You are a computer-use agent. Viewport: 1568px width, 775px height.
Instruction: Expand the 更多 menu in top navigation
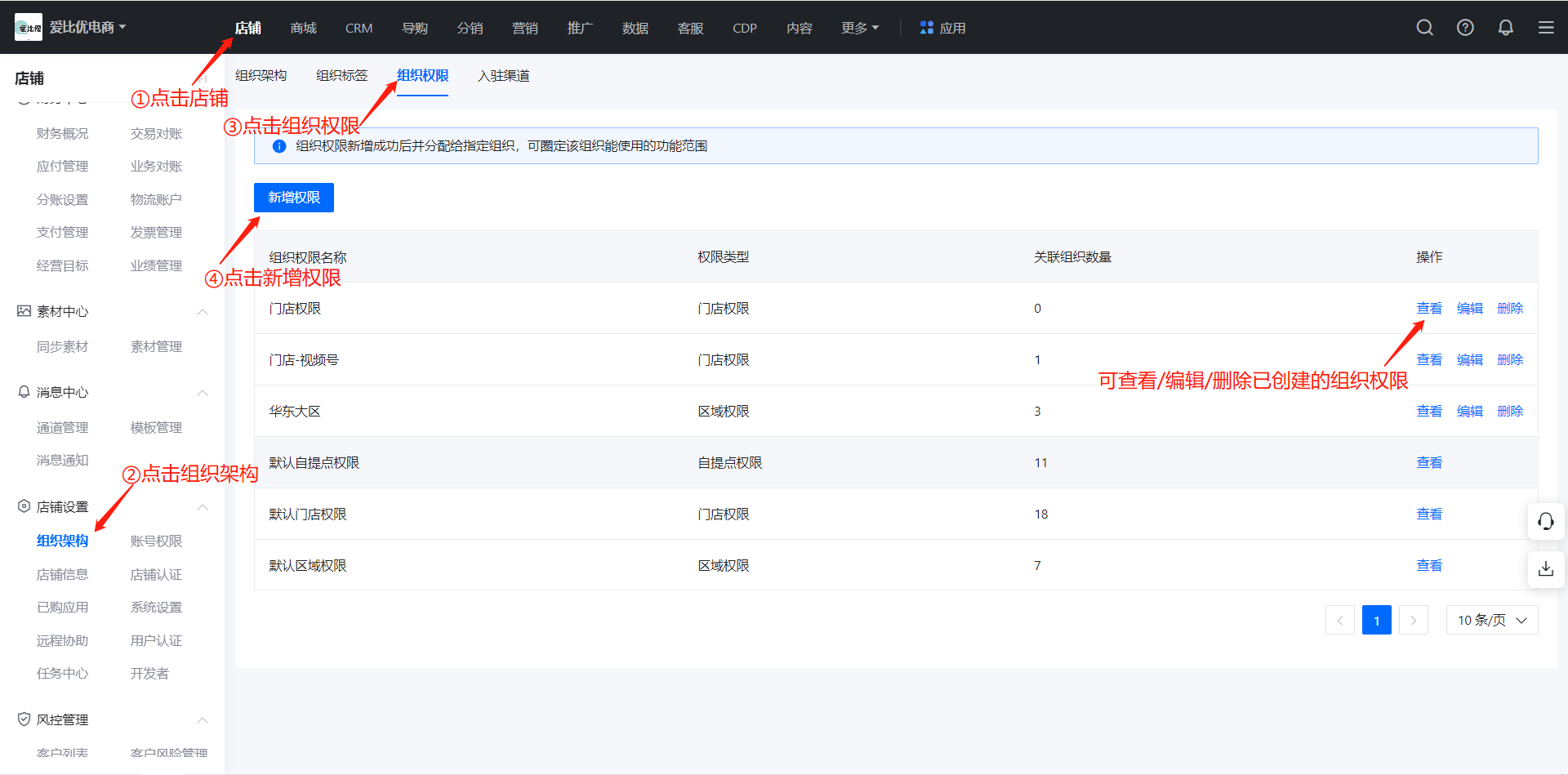click(860, 28)
